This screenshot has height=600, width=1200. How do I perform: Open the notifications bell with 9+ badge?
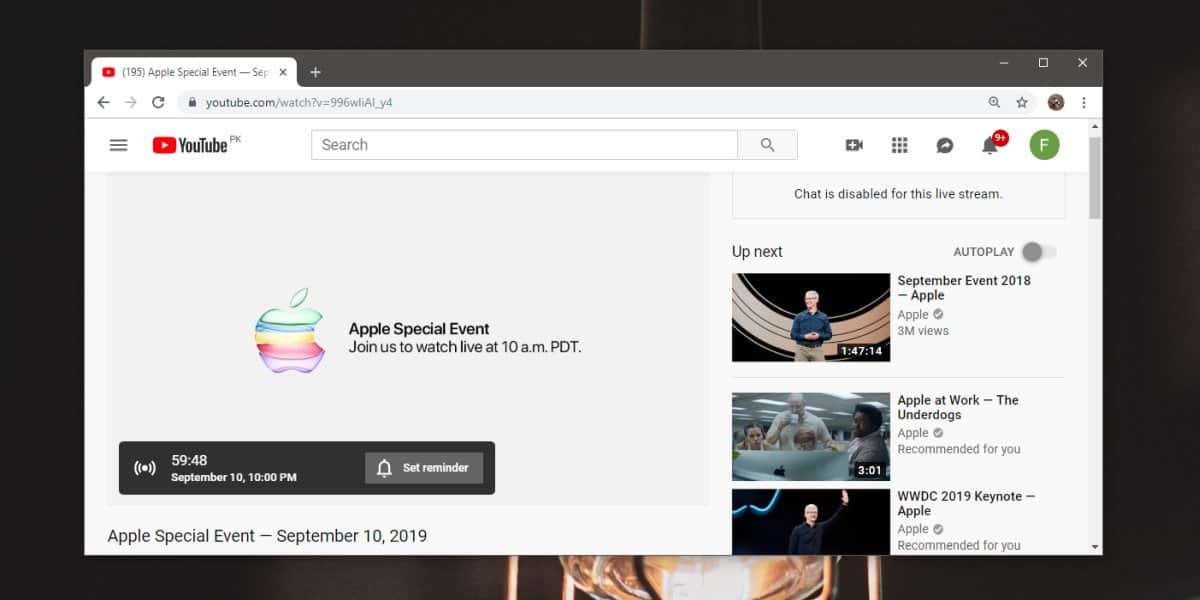pyautogui.click(x=991, y=145)
